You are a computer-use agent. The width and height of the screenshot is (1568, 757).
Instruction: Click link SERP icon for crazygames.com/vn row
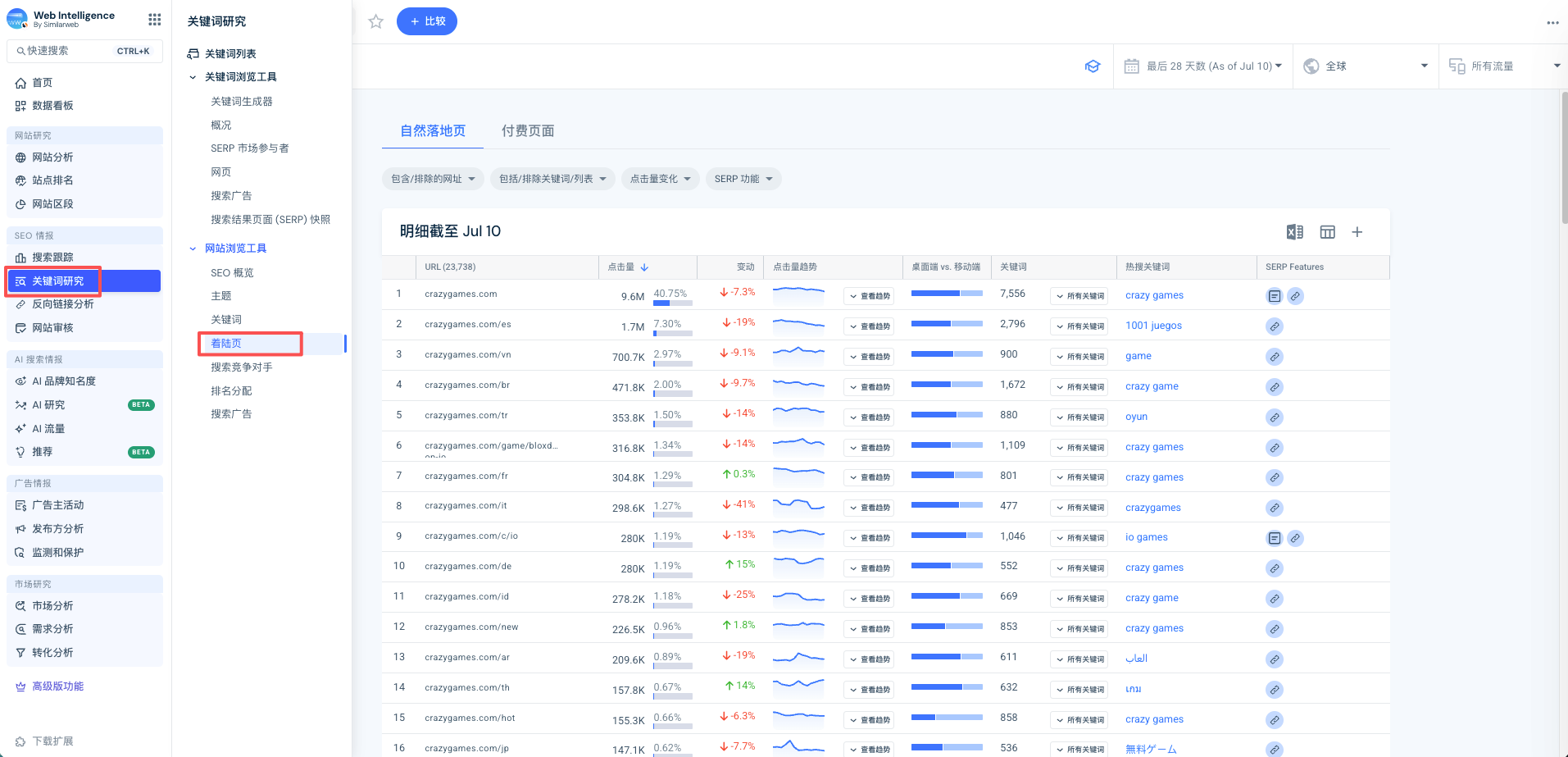pyautogui.click(x=1274, y=357)
